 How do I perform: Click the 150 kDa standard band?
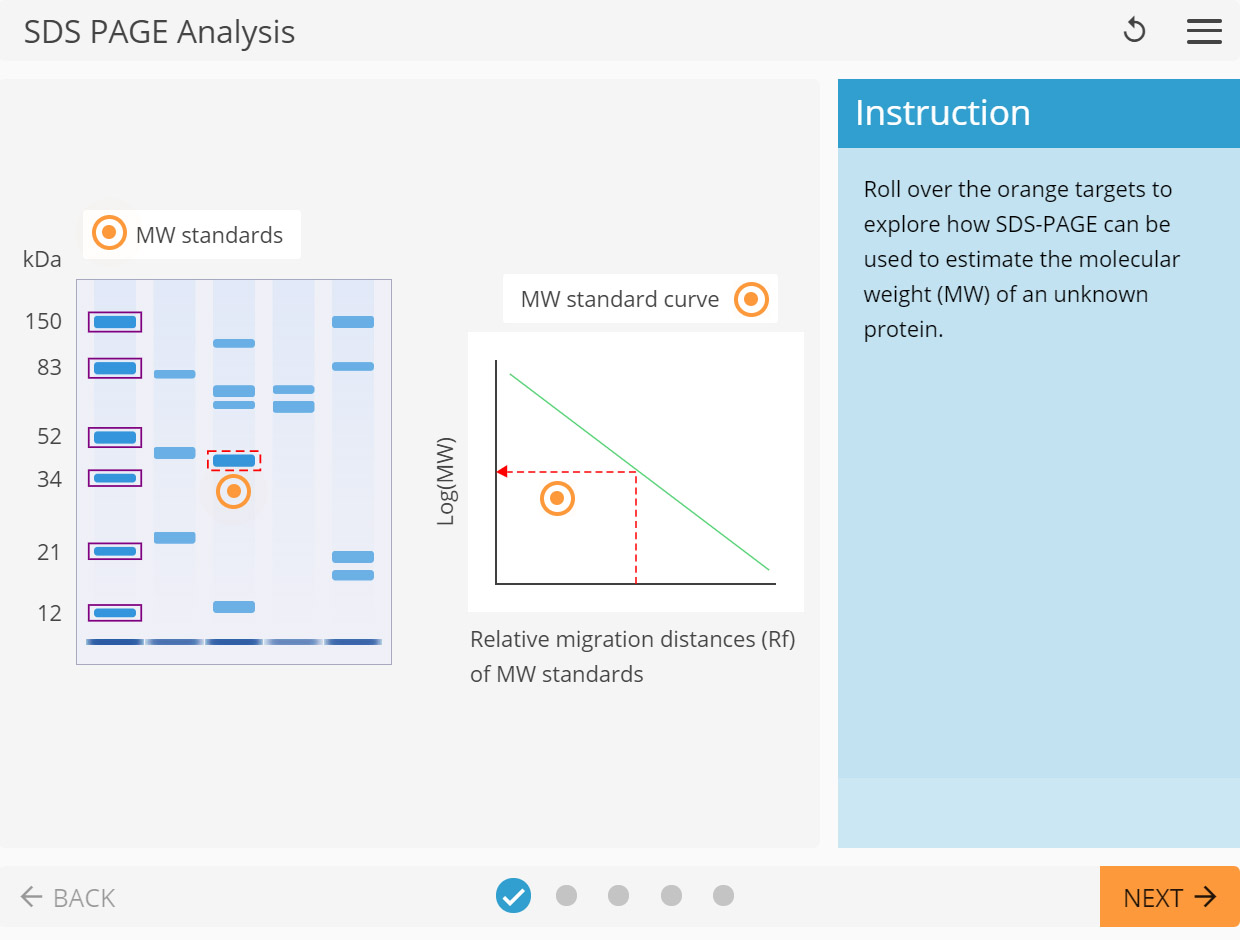[113, 321]
